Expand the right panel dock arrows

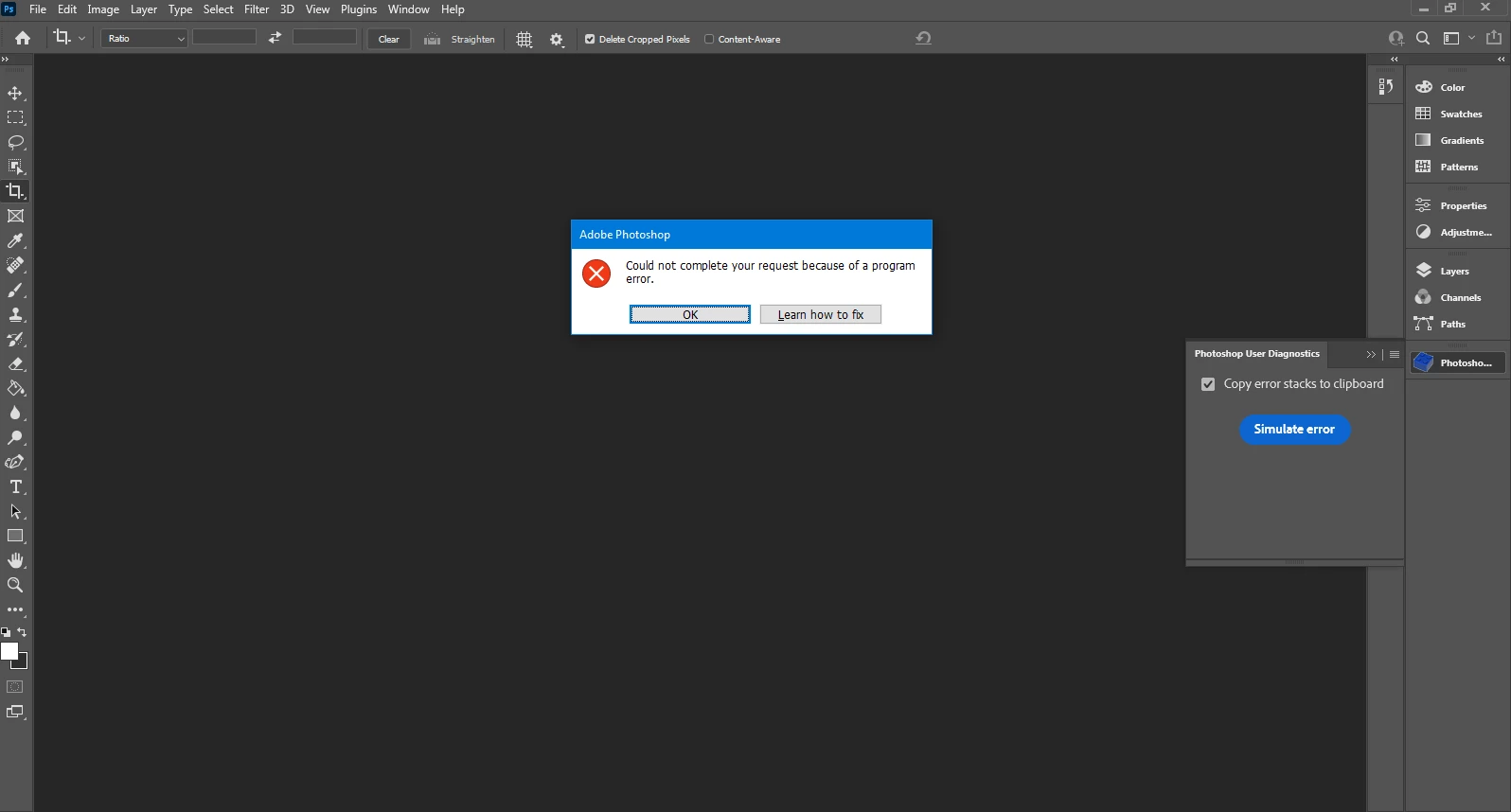tap(1501, 59)
